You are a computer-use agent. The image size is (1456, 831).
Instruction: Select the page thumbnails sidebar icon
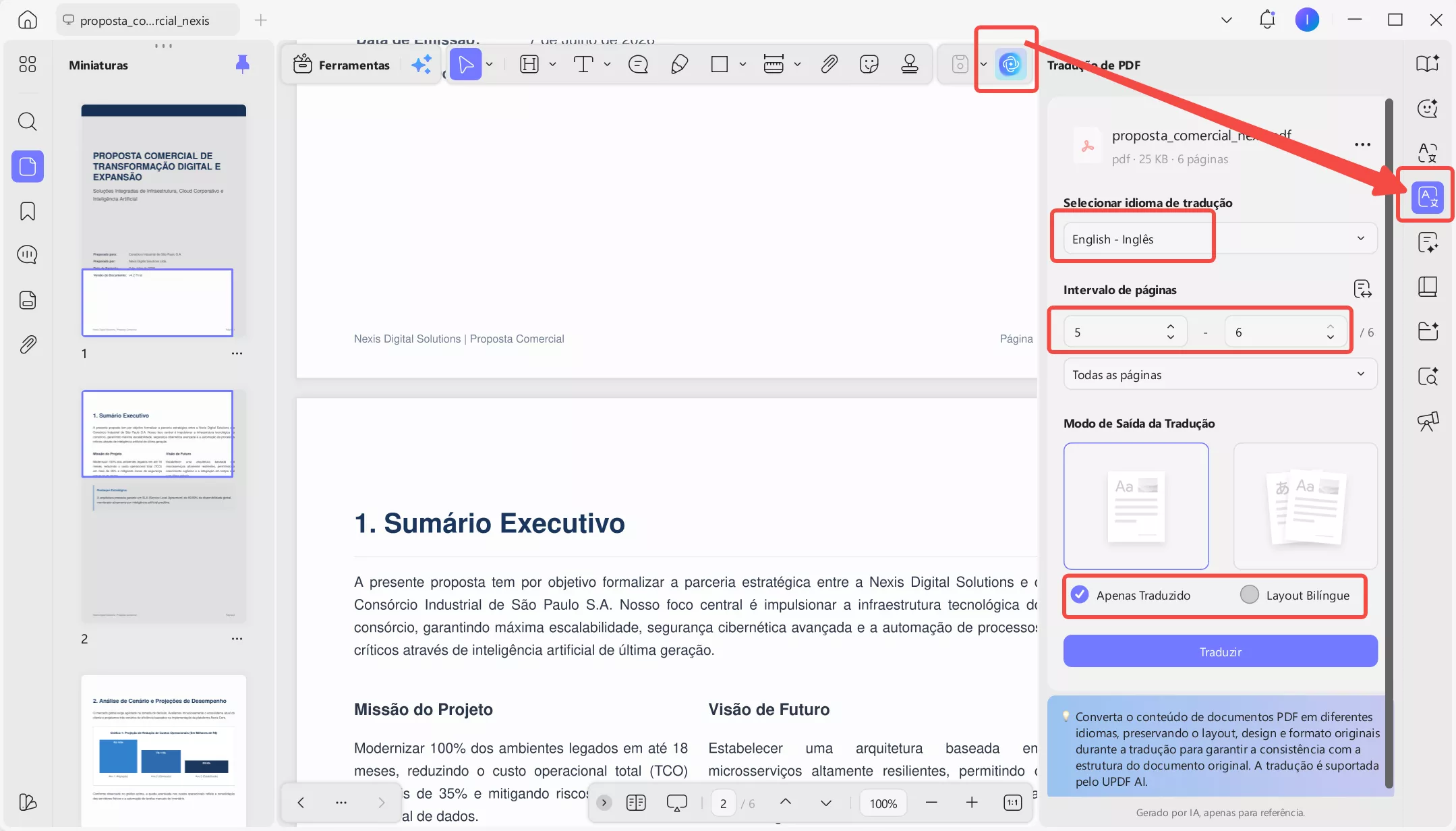[x=28, y=166]
